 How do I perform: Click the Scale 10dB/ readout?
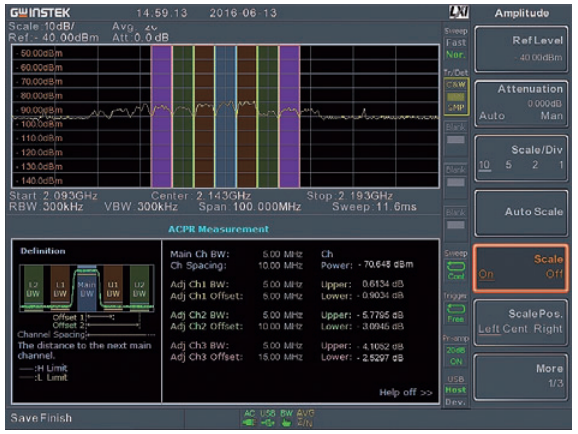[x=41, y=27]
